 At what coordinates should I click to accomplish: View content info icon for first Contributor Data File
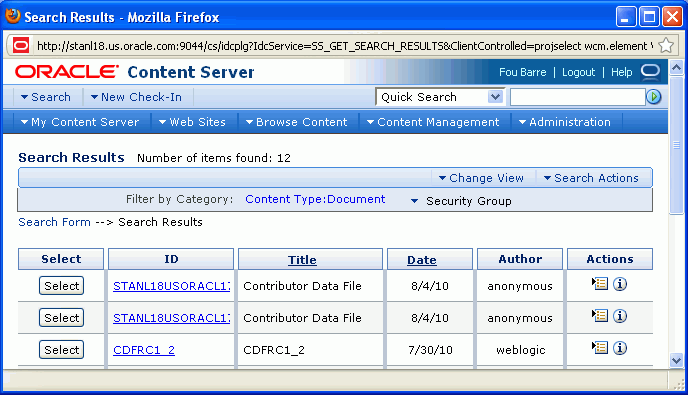pos(620,284)
